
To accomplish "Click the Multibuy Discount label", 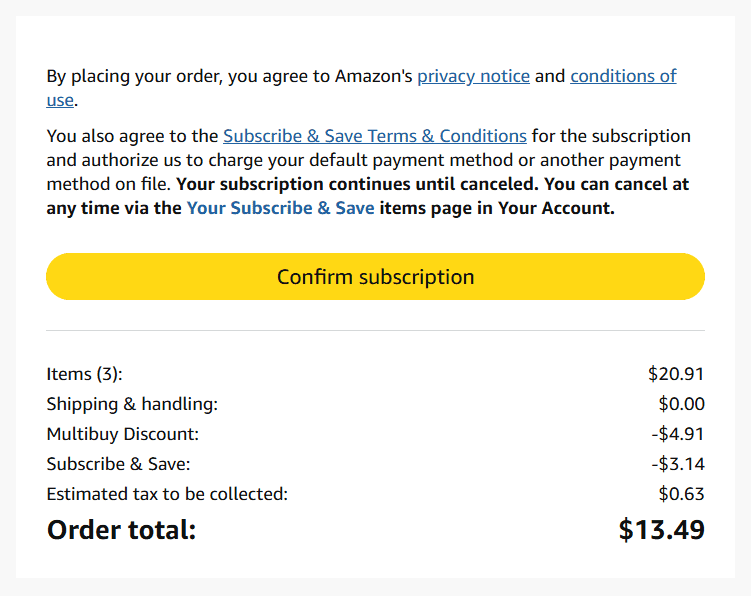I will pos(123,434).
